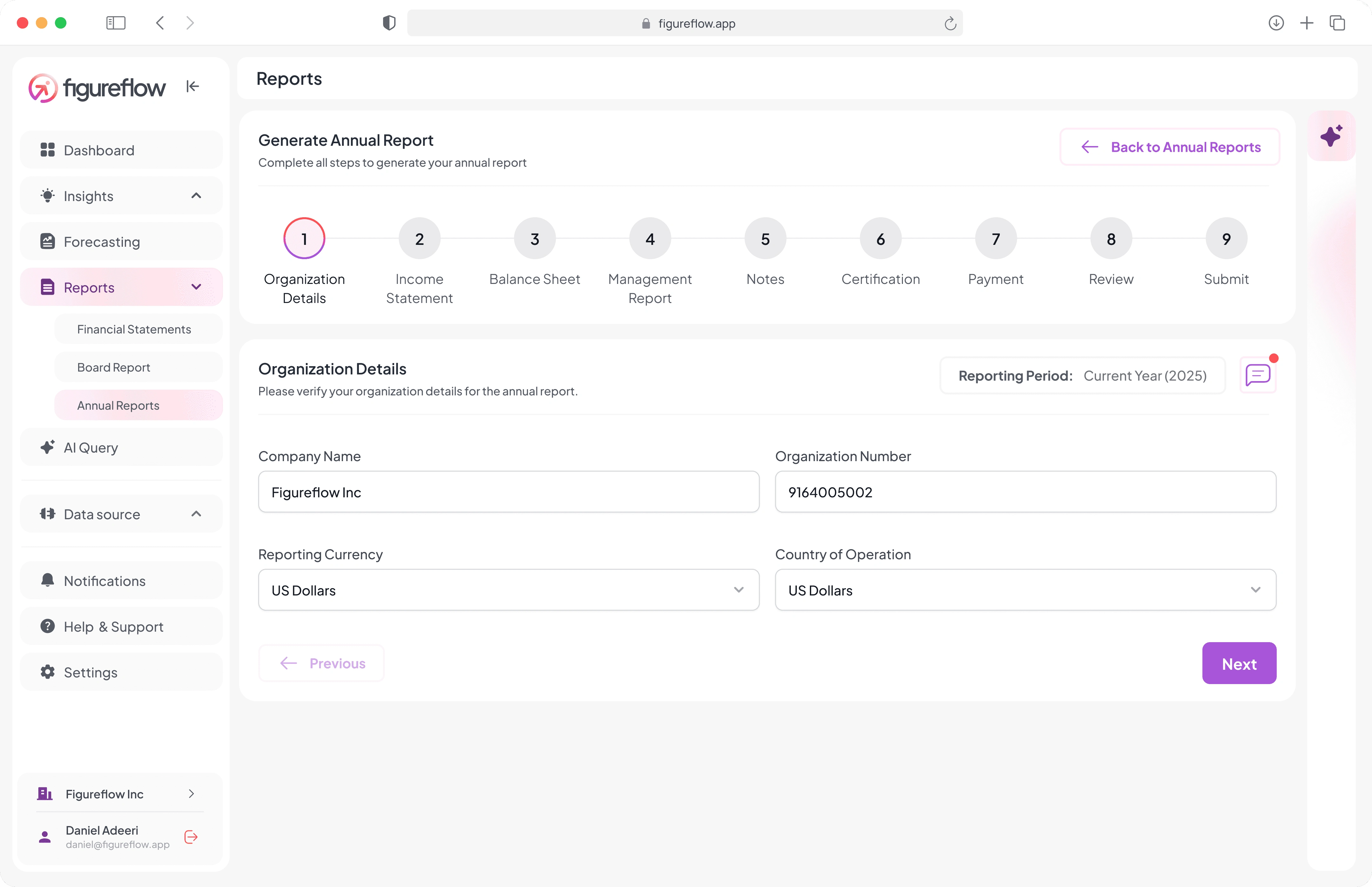
Task: Click the daniel@figureflow.app email text
Action: [118, 844]
